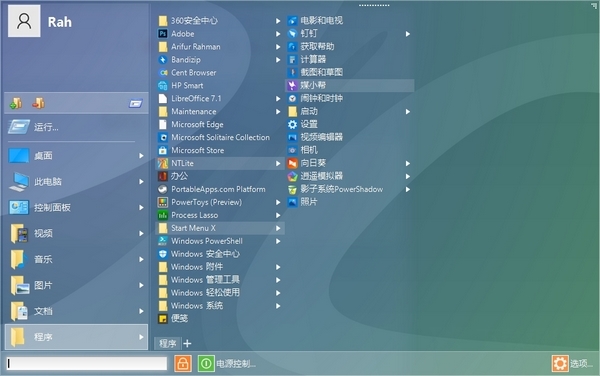600x376 pixels.
Task: Open PortableApps.com Platform icon
Action: click(x=163, y=189)
